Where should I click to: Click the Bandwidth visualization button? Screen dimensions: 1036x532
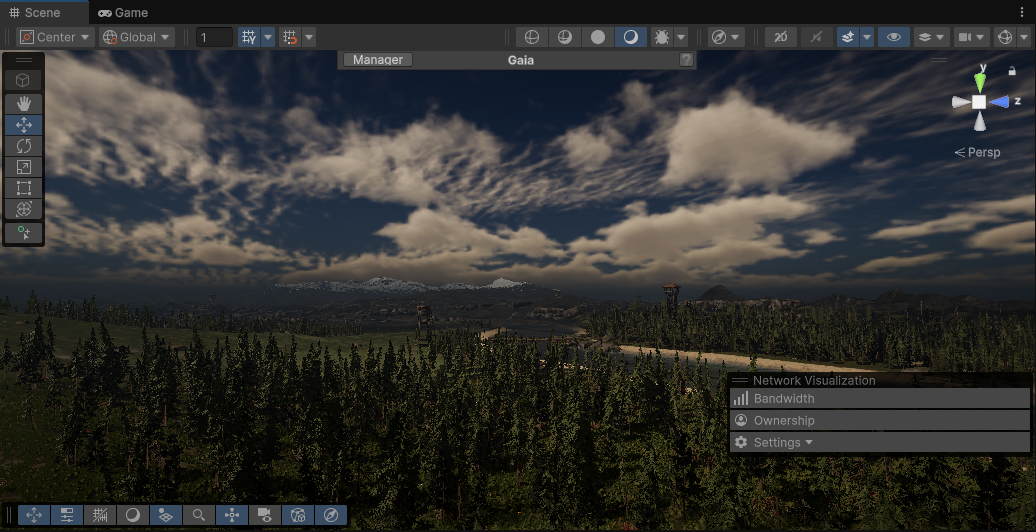(783, 399)
